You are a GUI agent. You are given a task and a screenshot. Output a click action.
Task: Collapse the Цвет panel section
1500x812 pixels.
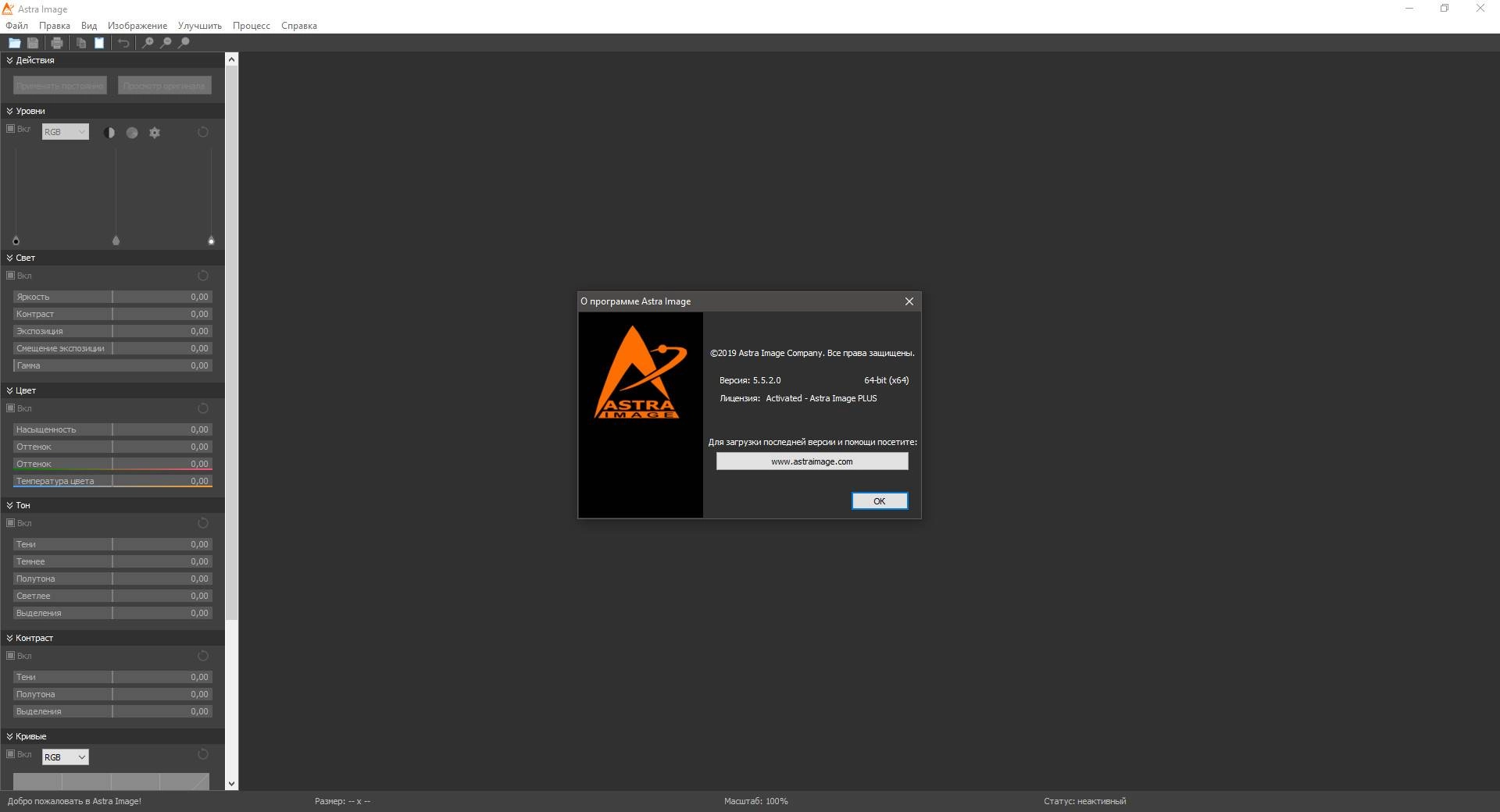pyautogui.click(x=9, y=390)
